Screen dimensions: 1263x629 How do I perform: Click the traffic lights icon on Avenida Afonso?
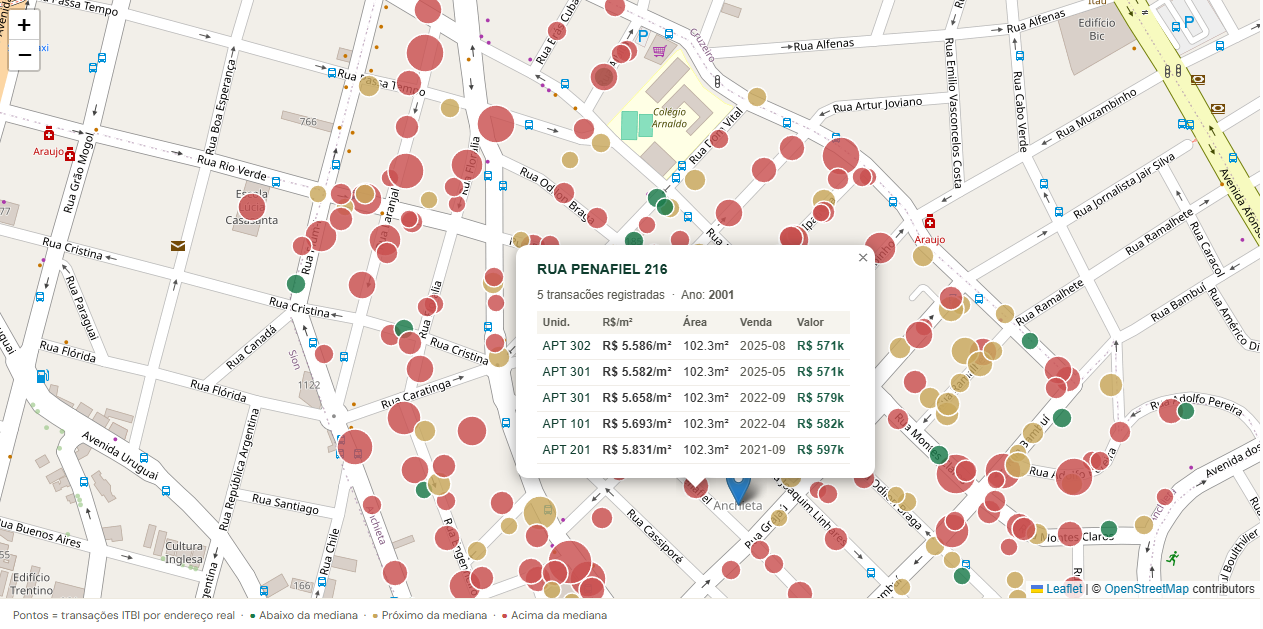tap(1173, 71)
